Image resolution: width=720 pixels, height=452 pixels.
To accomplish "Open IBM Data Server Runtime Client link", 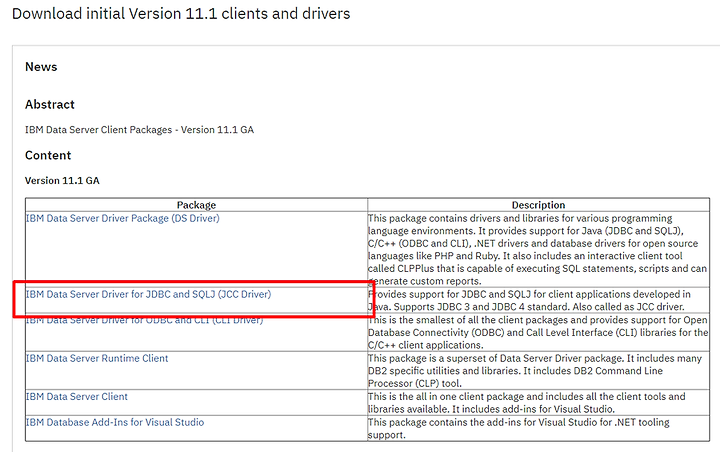I will click(97, 358).
